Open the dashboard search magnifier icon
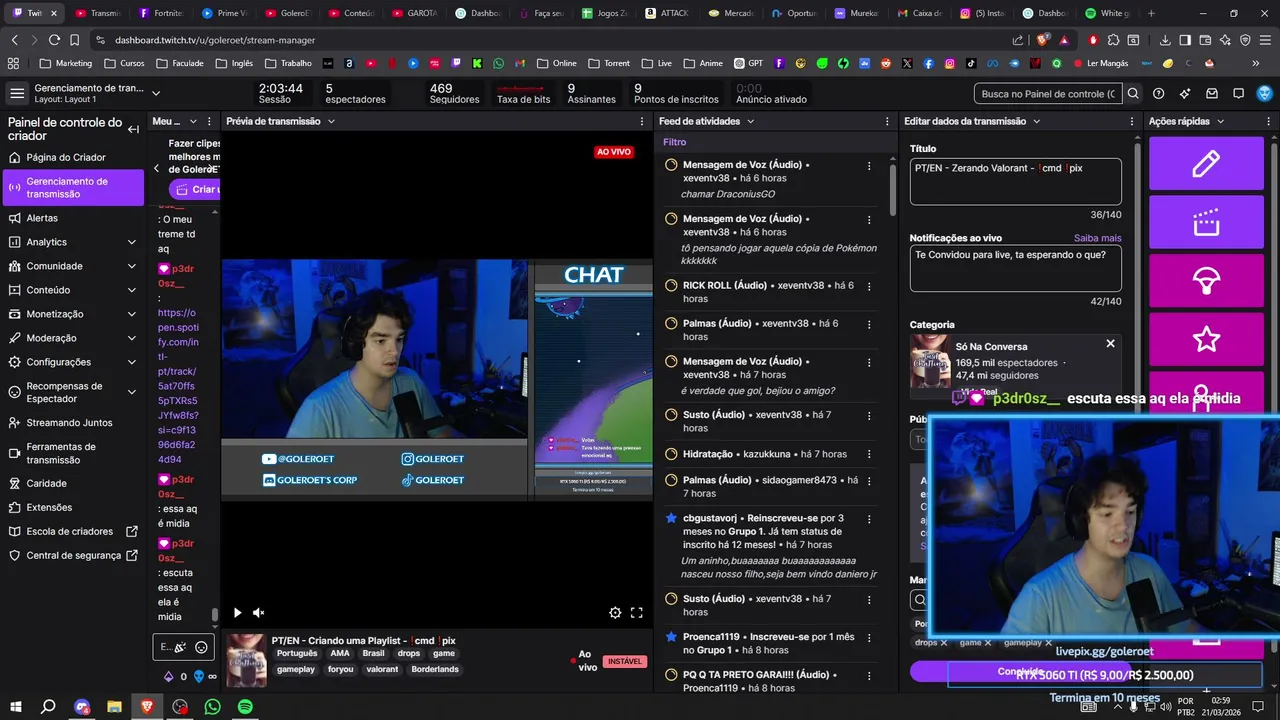This screenshot has width=1280, height=720. click(1133, 94)
